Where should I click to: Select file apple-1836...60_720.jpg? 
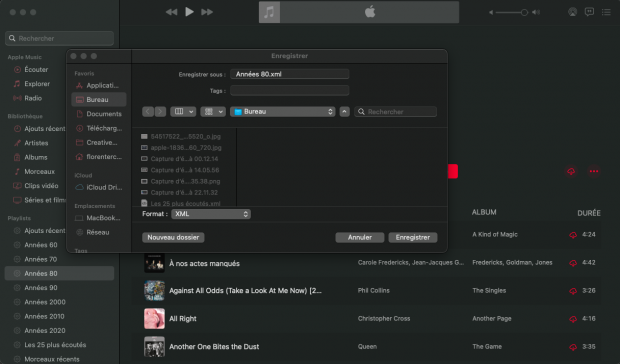(x=181, y=147)
